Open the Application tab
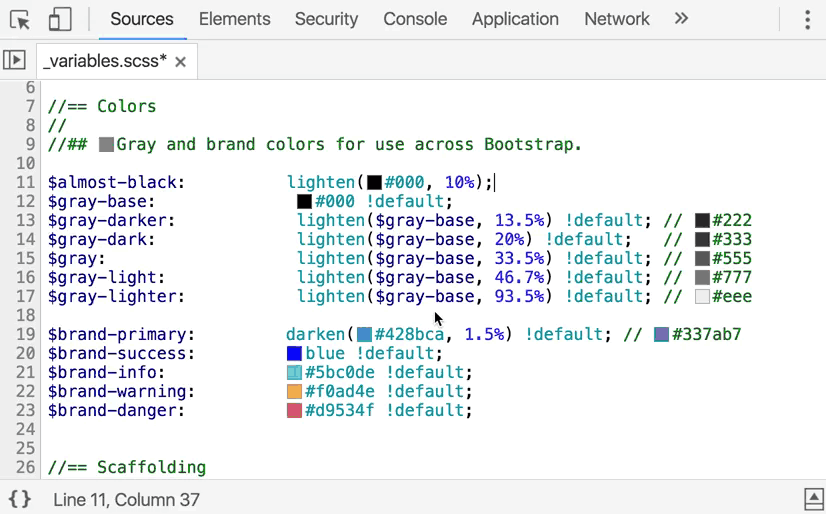The width and height of the screenshot is (826, 514). pyautogui.click(x=515, y=19)
